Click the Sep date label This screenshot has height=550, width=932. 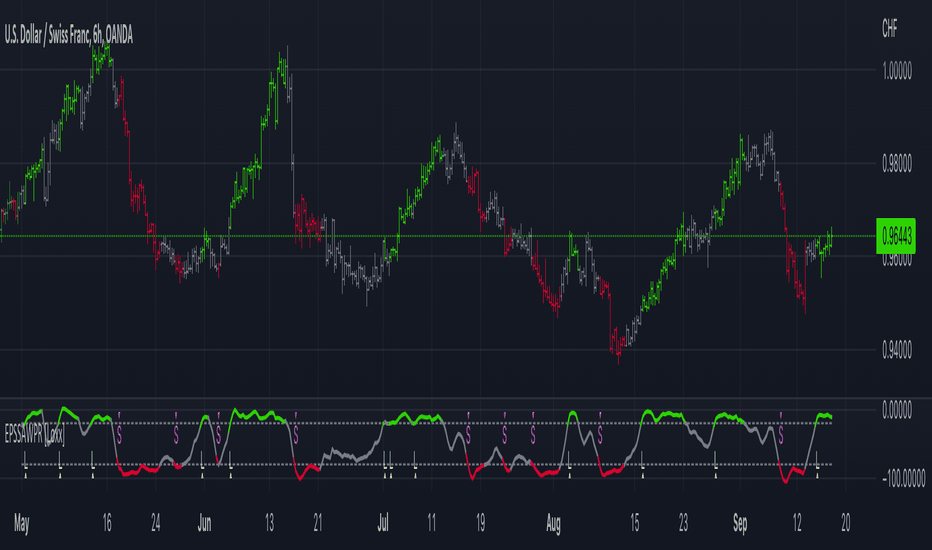(x=739, y=524)
